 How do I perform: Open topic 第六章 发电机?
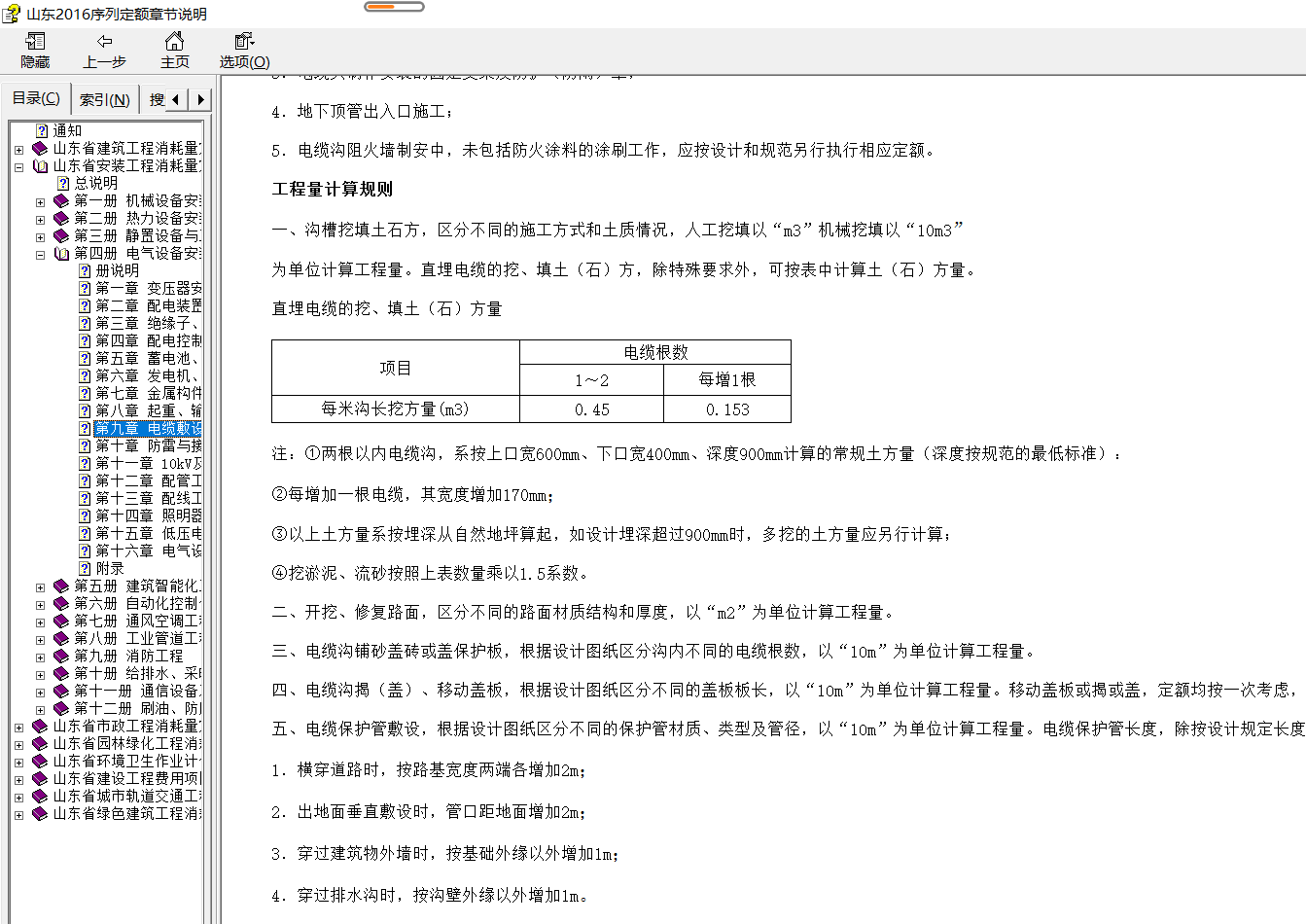[x=147, y=375]
